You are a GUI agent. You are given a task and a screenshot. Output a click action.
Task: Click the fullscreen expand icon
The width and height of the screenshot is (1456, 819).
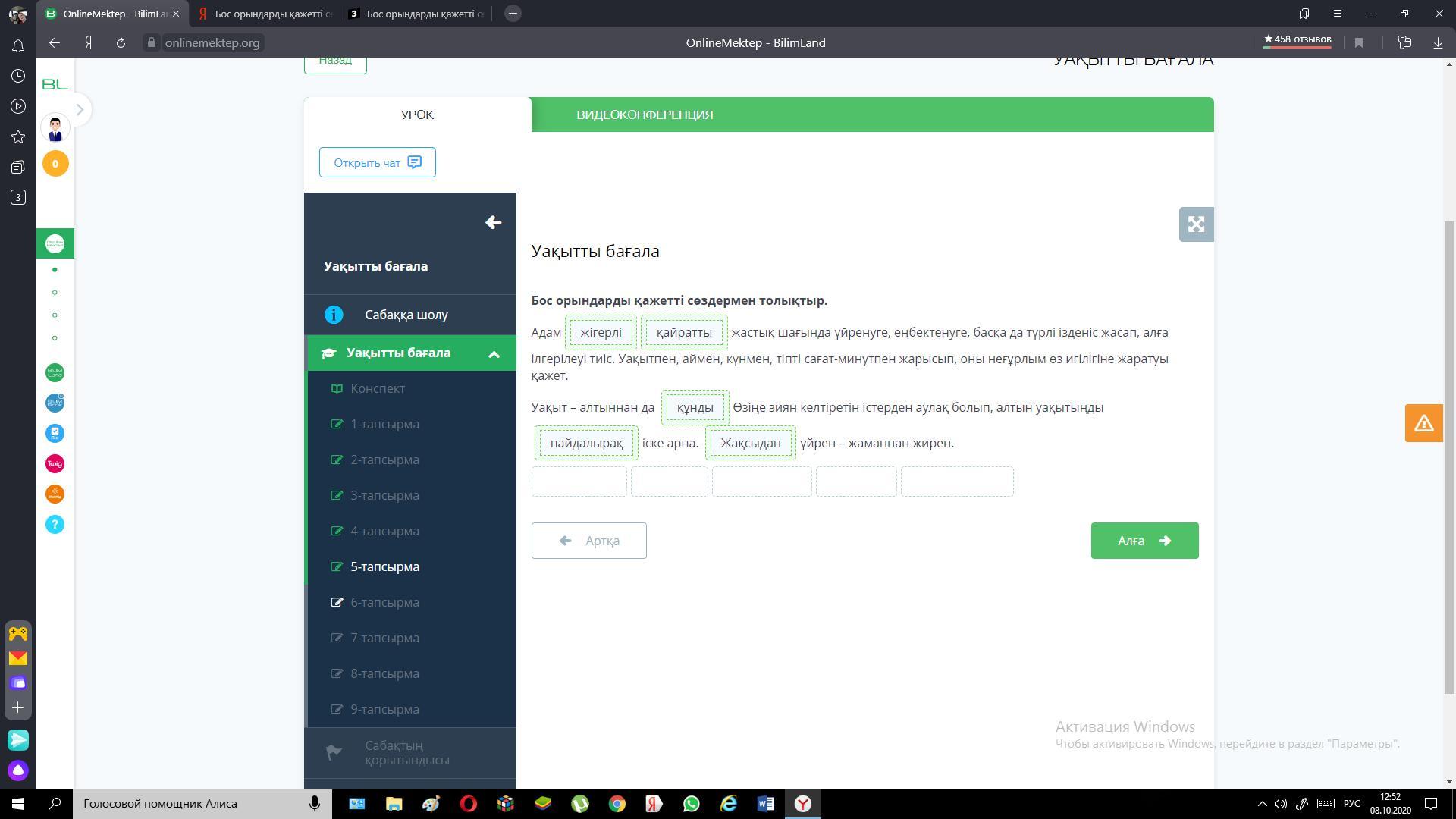click(1196, 224)
